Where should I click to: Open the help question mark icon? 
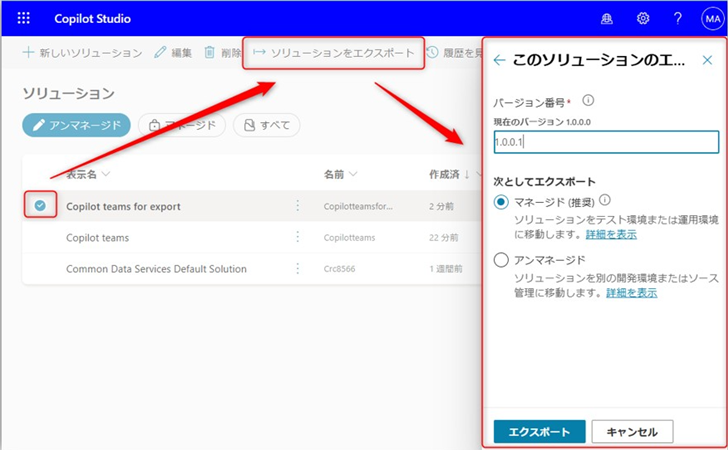677,19
